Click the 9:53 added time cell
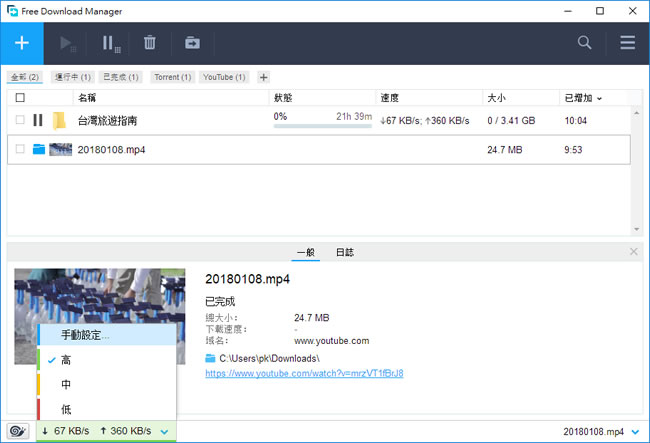650x443 pixels. pyautogui.click(x=573, y=150)
